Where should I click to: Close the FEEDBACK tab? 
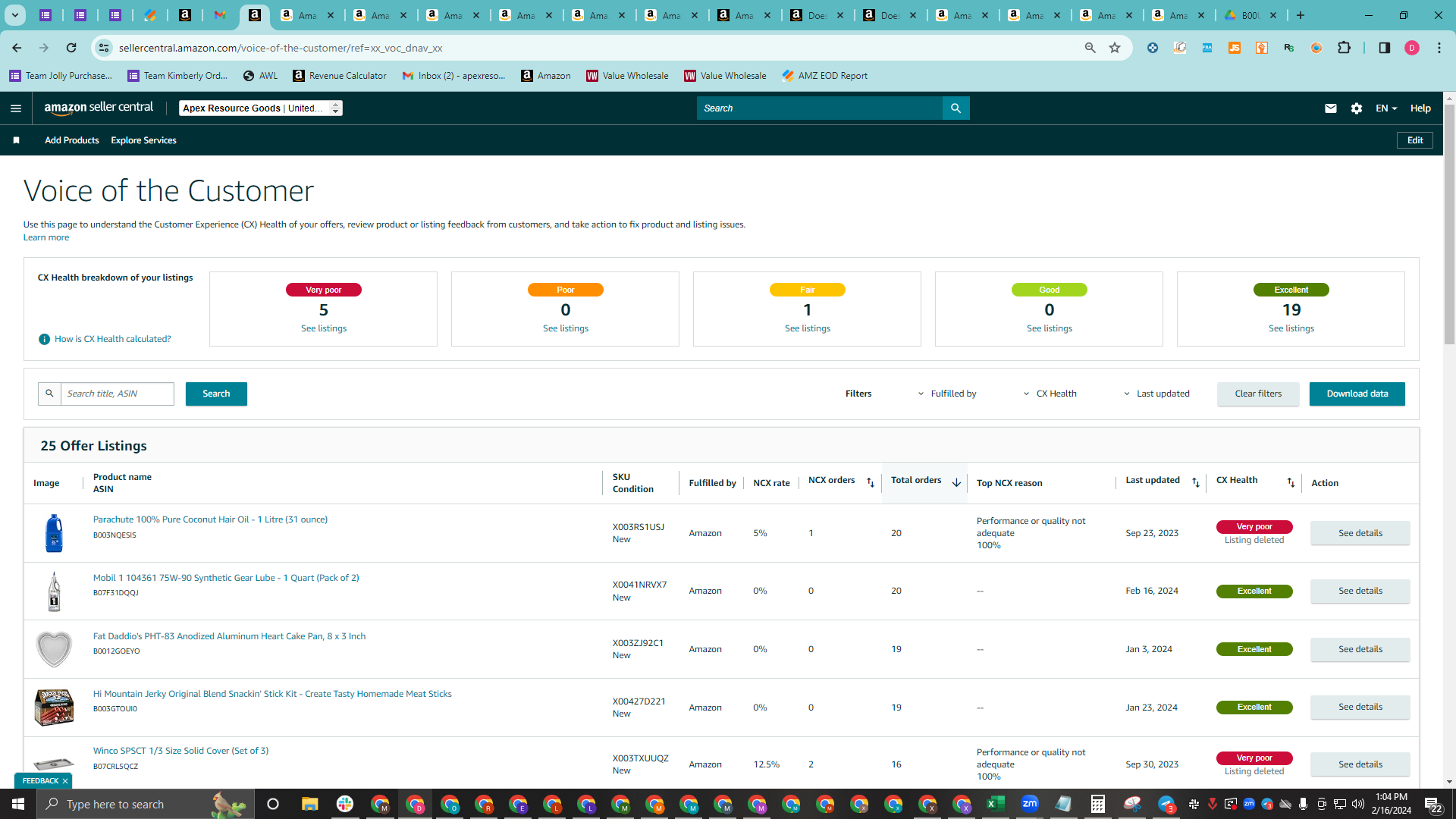tap(65, 781)
